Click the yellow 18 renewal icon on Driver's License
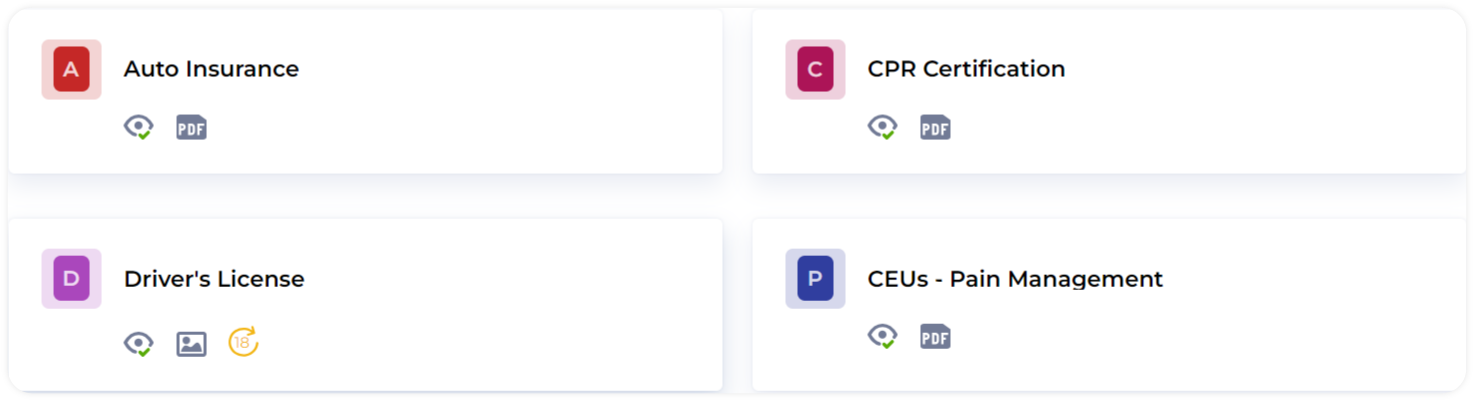 pyautogui.click(x=242, y=342)
